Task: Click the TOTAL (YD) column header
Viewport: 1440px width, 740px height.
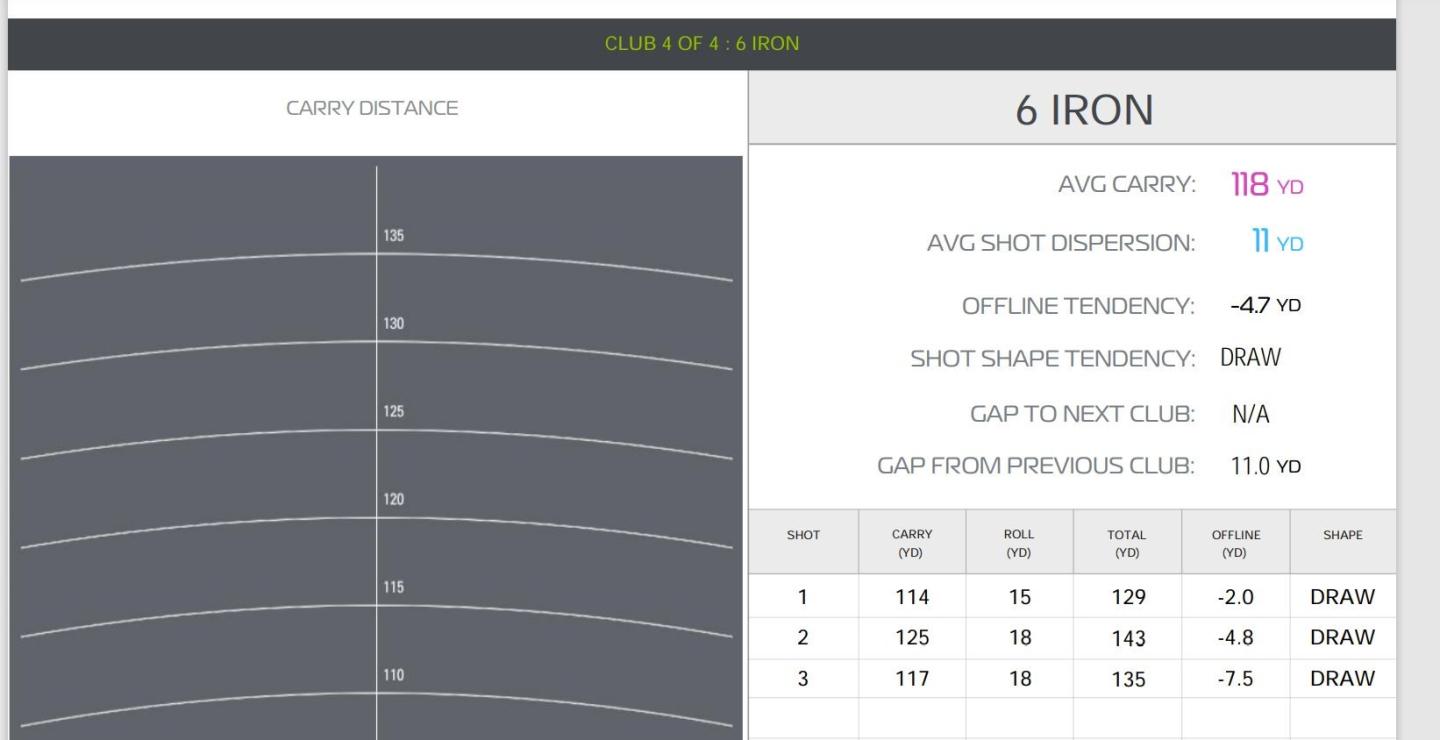Action: click(x=1127, y=543)
